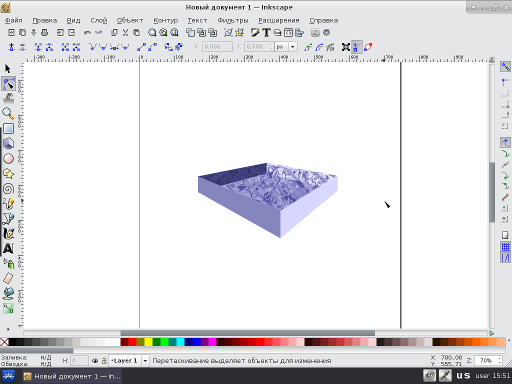512x384 pixels.
Task: Pick the cyan palette swatch
Action: click(x=180, y=342)
